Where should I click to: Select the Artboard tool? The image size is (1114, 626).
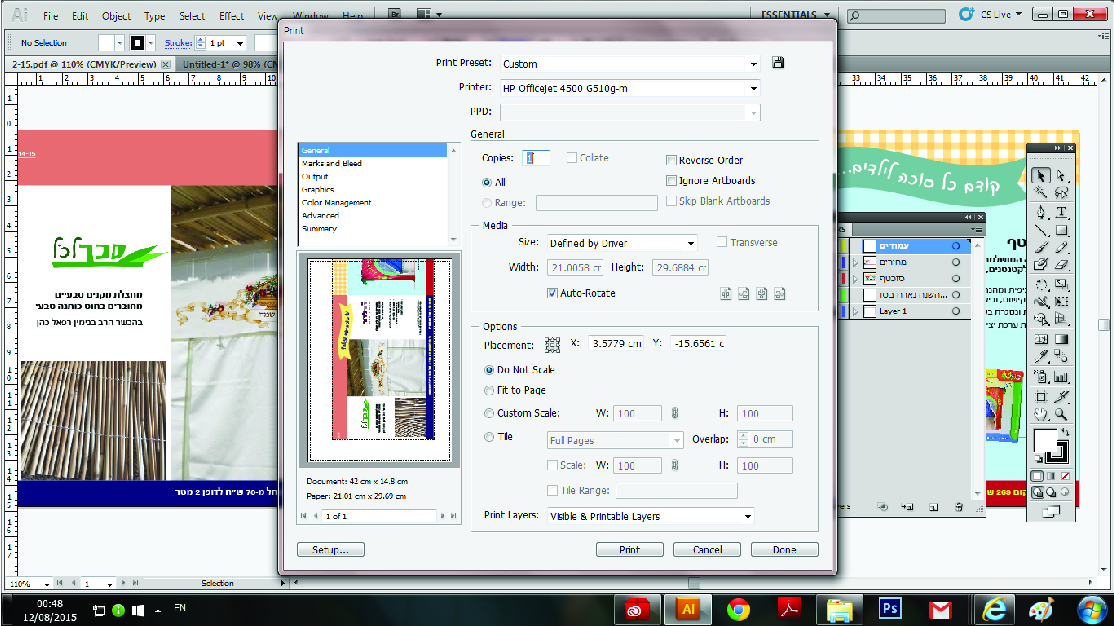click(x=1041, y=396)
